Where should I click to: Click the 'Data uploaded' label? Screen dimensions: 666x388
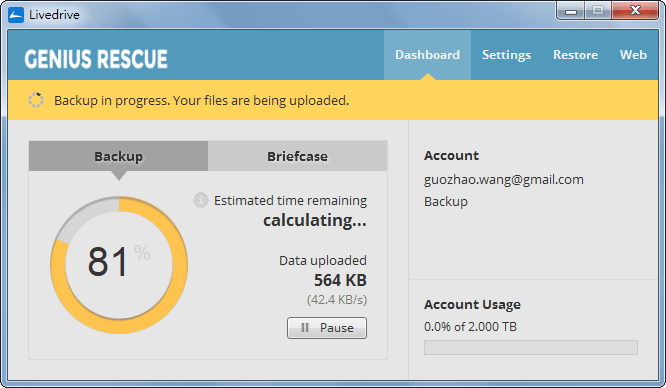click(322, 260)
